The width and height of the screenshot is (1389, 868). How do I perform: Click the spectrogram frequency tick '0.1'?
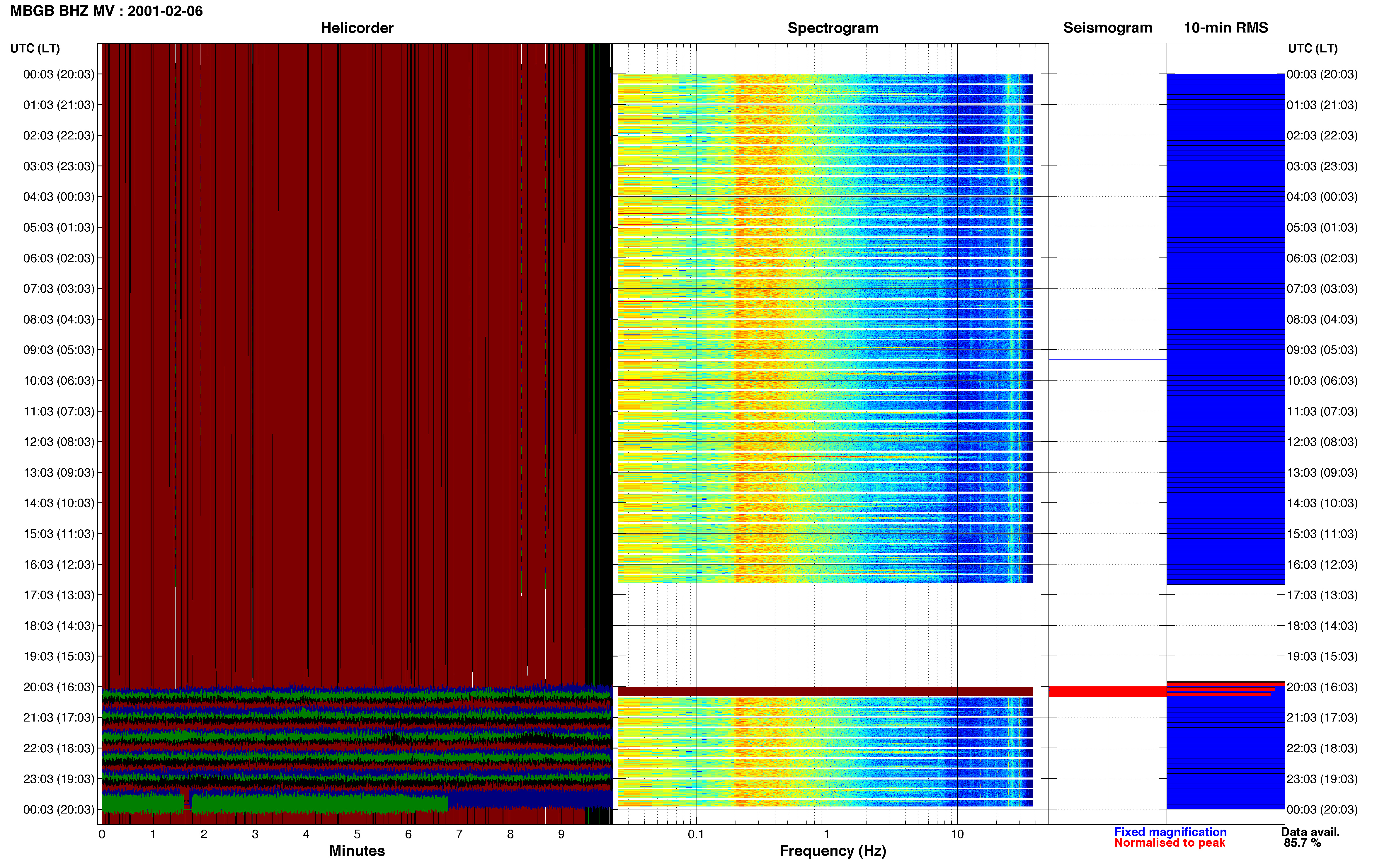[696, 834]
